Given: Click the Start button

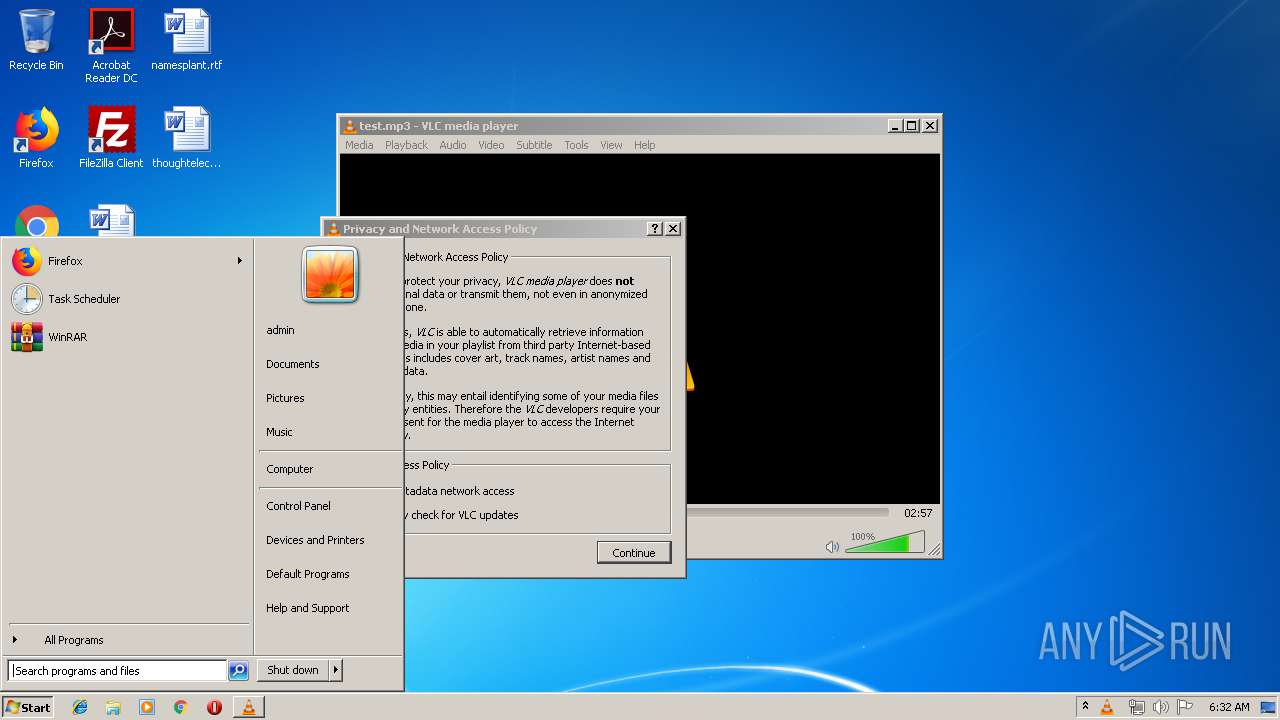Looking at the screenshot, I should tap(28, 707).
